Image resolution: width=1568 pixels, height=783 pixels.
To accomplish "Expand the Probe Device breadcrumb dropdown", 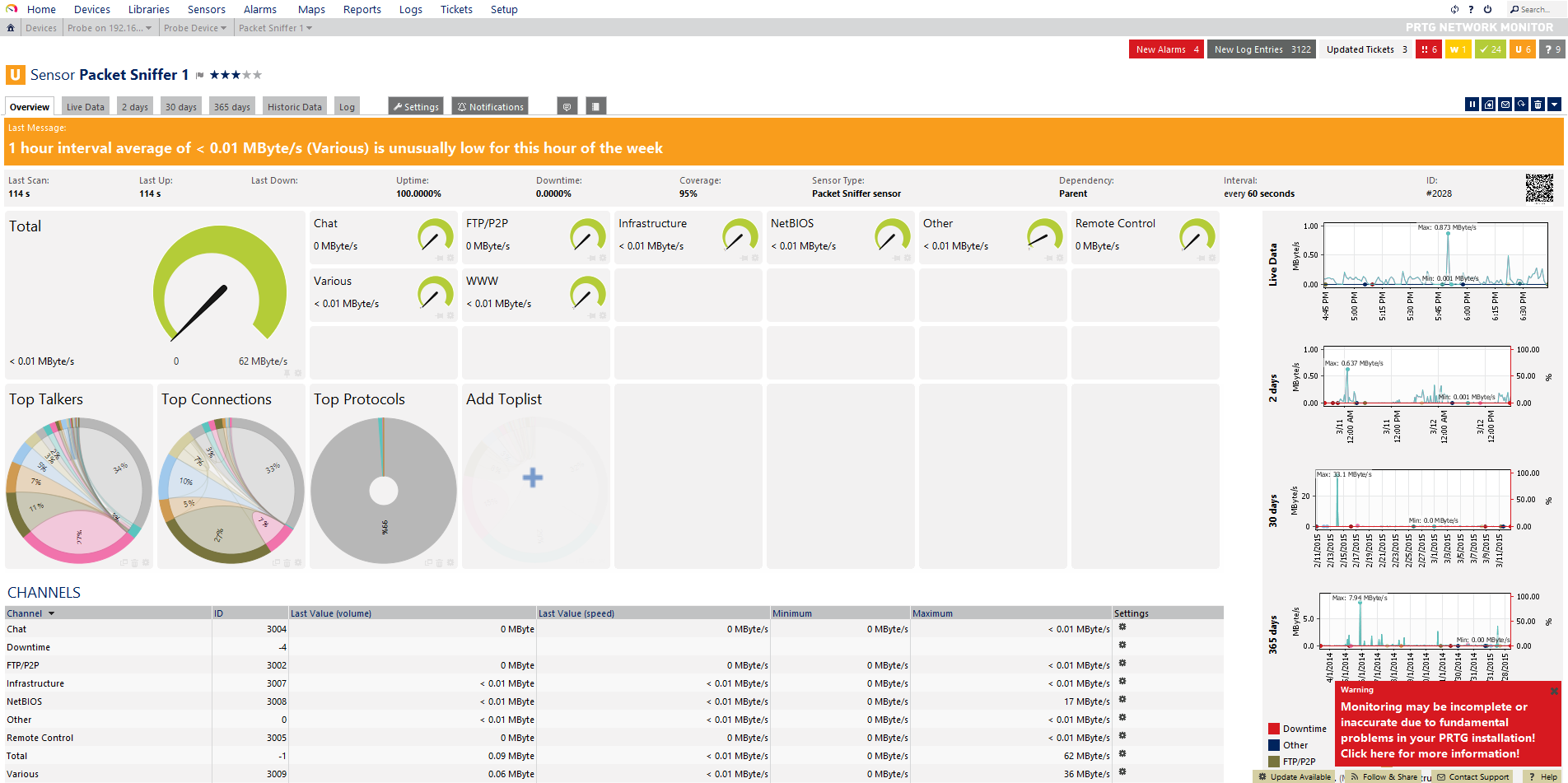I will point(223,28).
